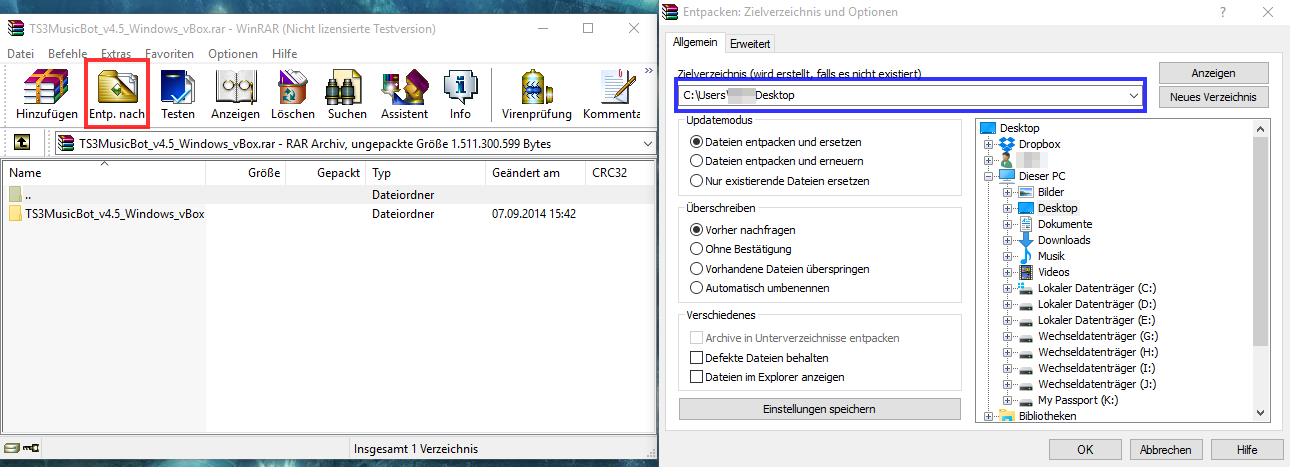Click the Name column header
This screenshot has width=1290, height=467.
coord(103,173)
